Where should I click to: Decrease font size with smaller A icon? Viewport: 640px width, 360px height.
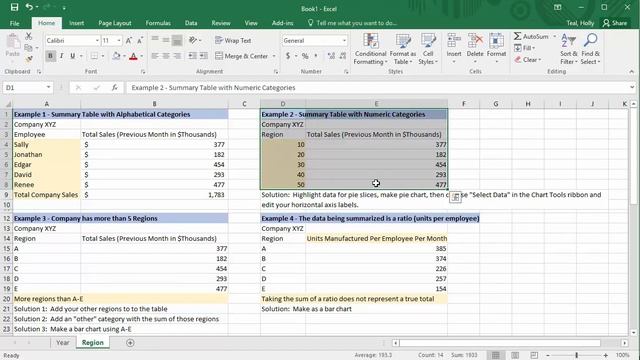140,40
